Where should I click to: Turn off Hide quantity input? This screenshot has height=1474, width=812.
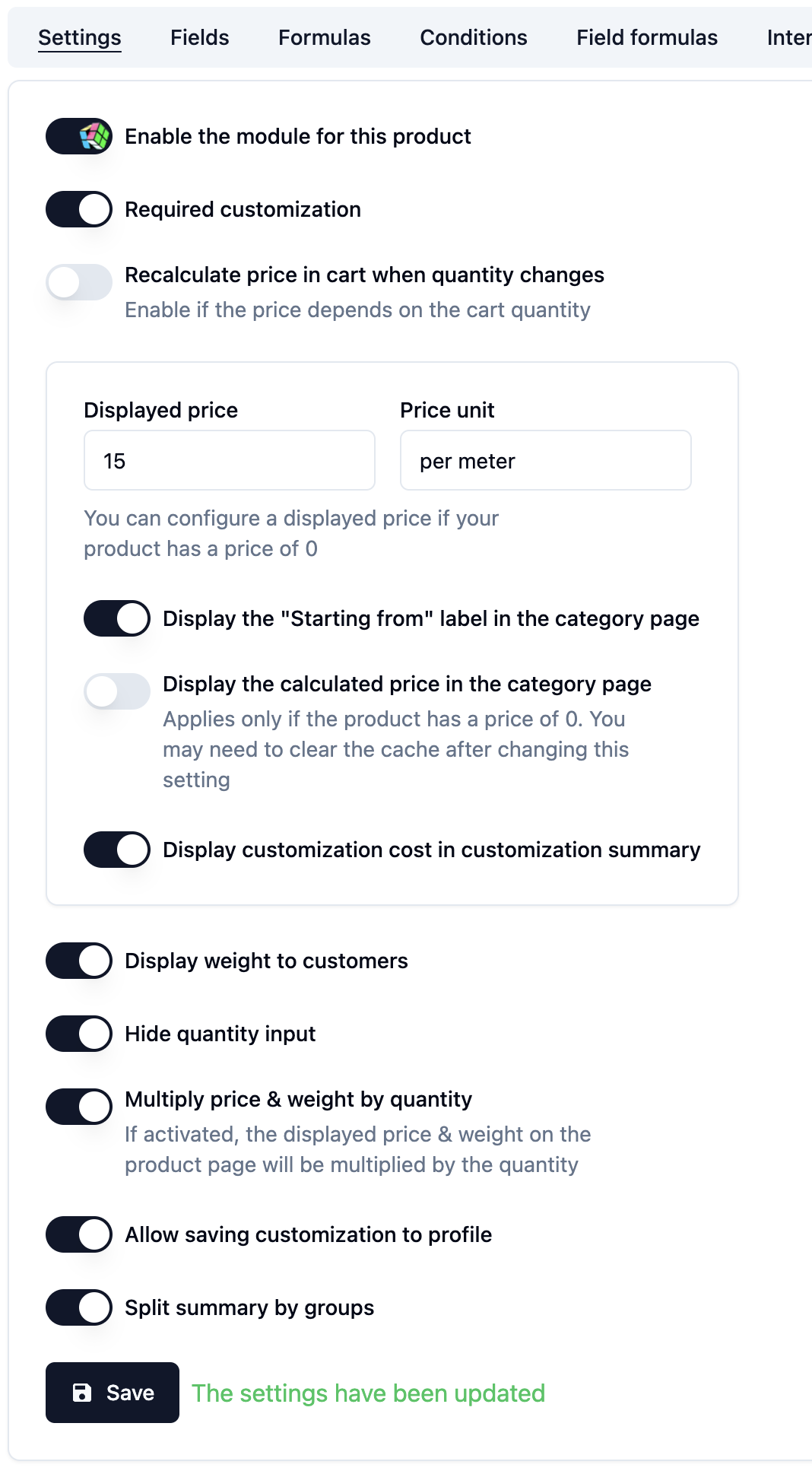click(x=78, y=1033)
